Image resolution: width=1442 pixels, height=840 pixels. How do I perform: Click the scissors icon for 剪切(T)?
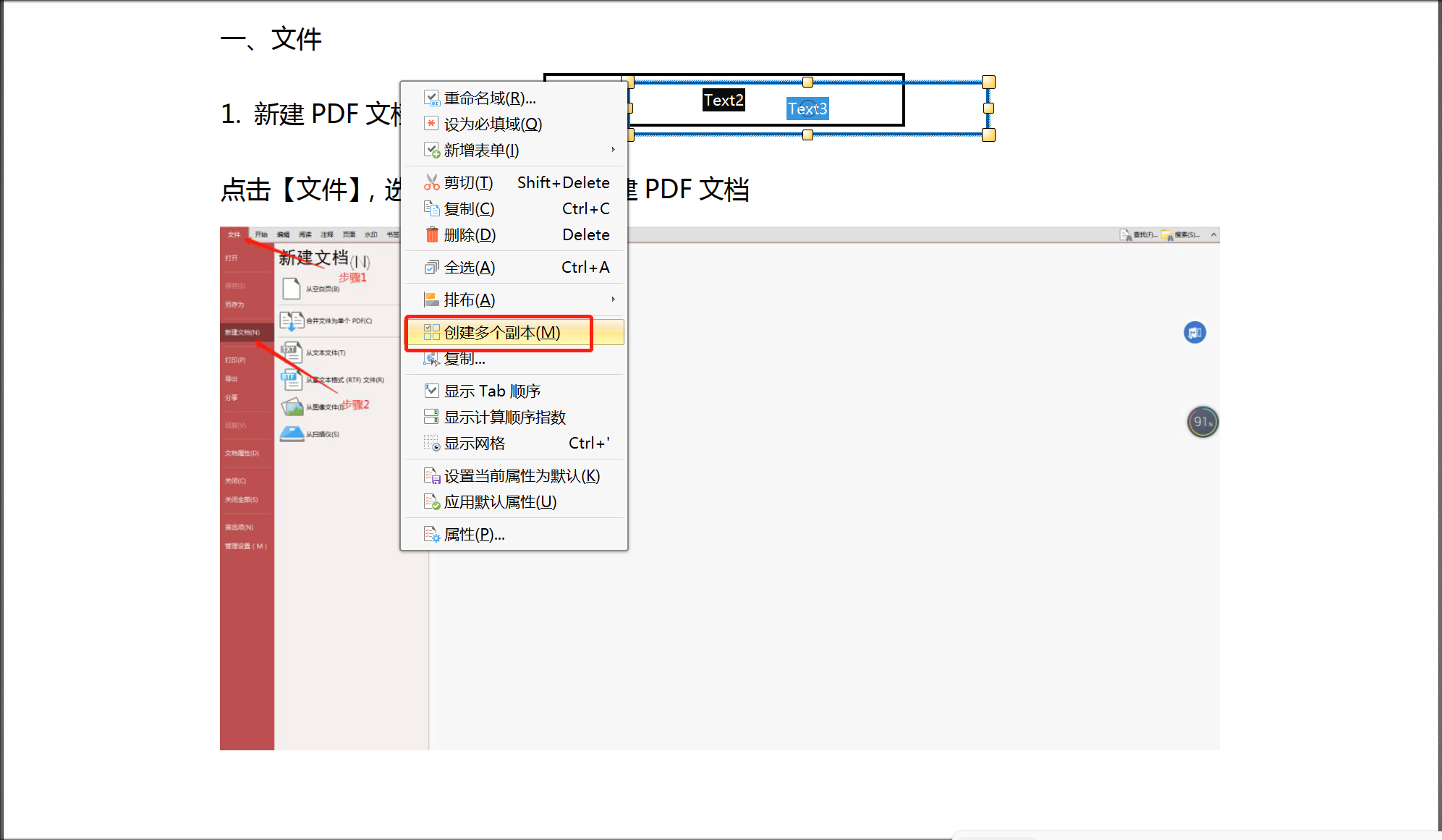(431, 182)
